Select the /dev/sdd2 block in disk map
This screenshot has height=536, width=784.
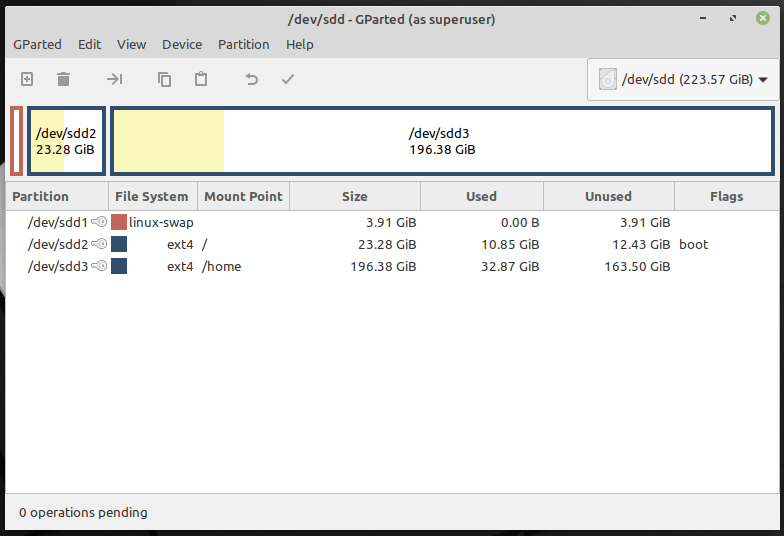tap(66, 141)
